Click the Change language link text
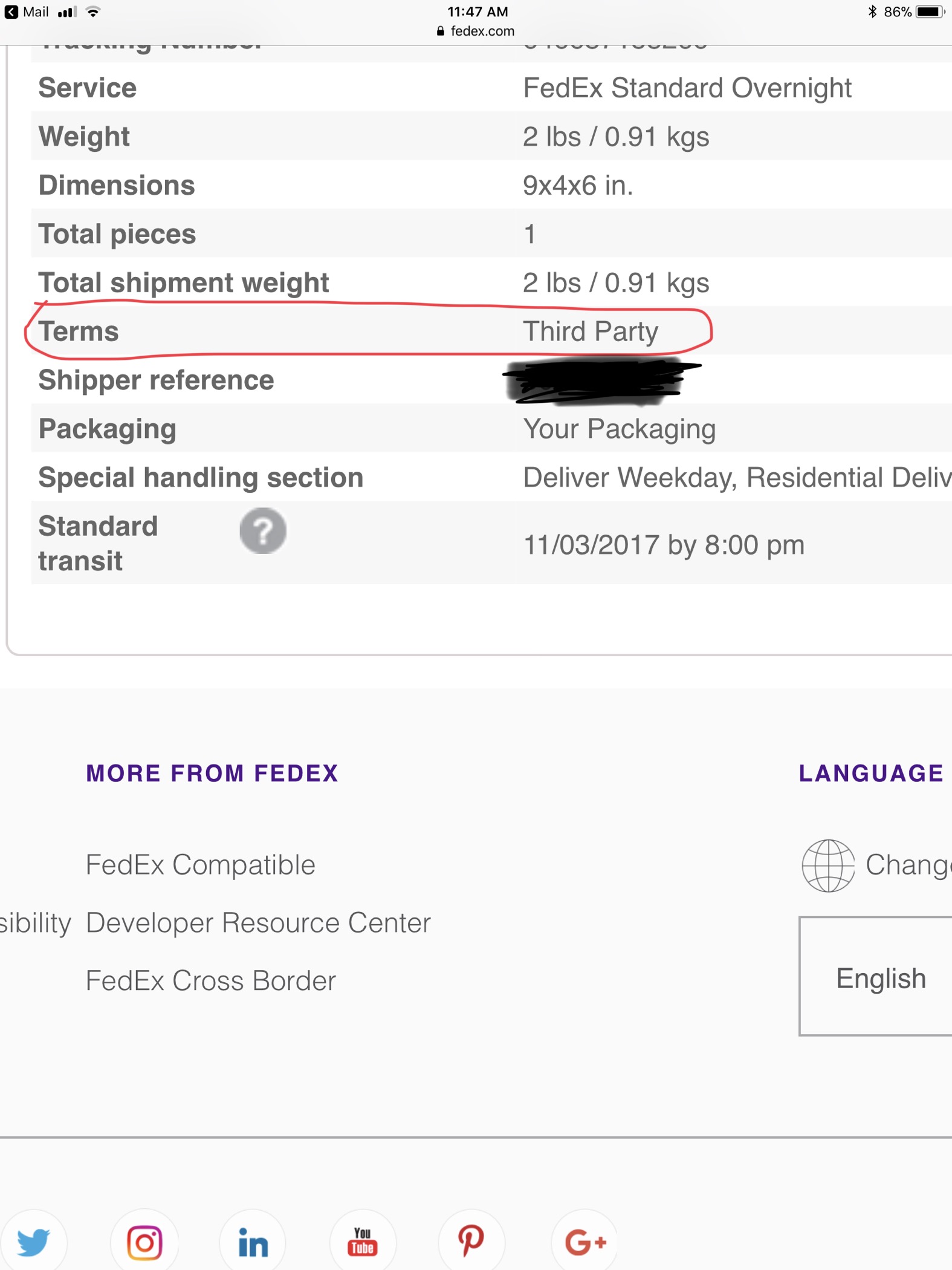The image size is (952, 1270). (908, 865)
